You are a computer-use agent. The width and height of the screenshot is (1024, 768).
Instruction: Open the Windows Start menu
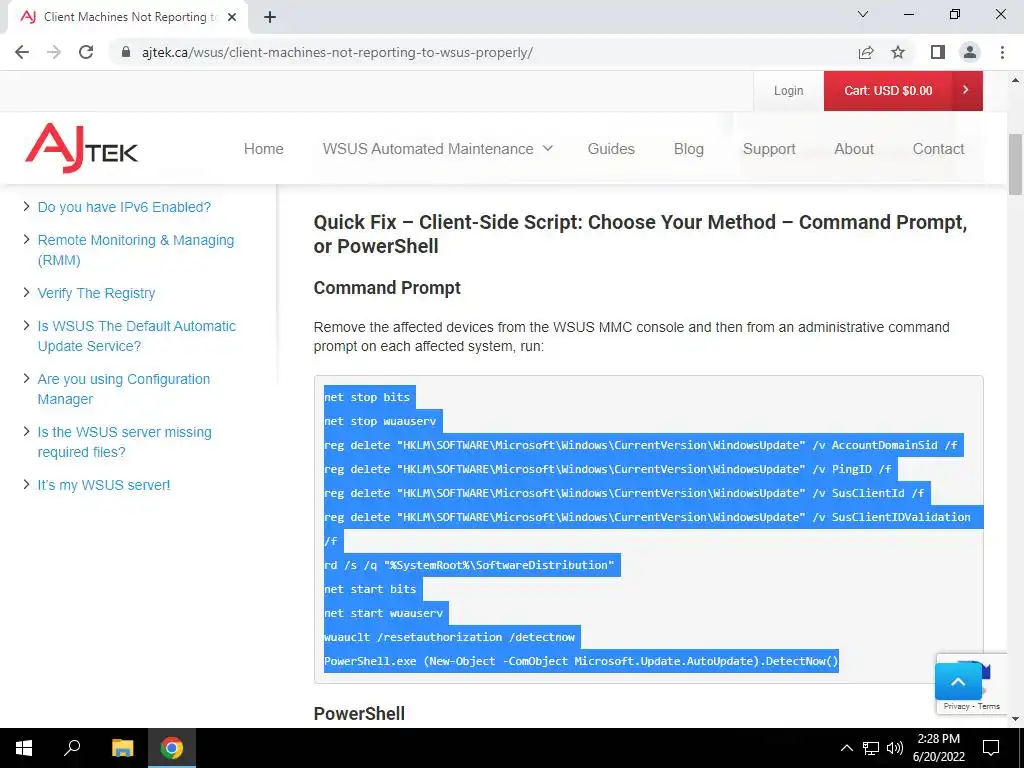24,748
